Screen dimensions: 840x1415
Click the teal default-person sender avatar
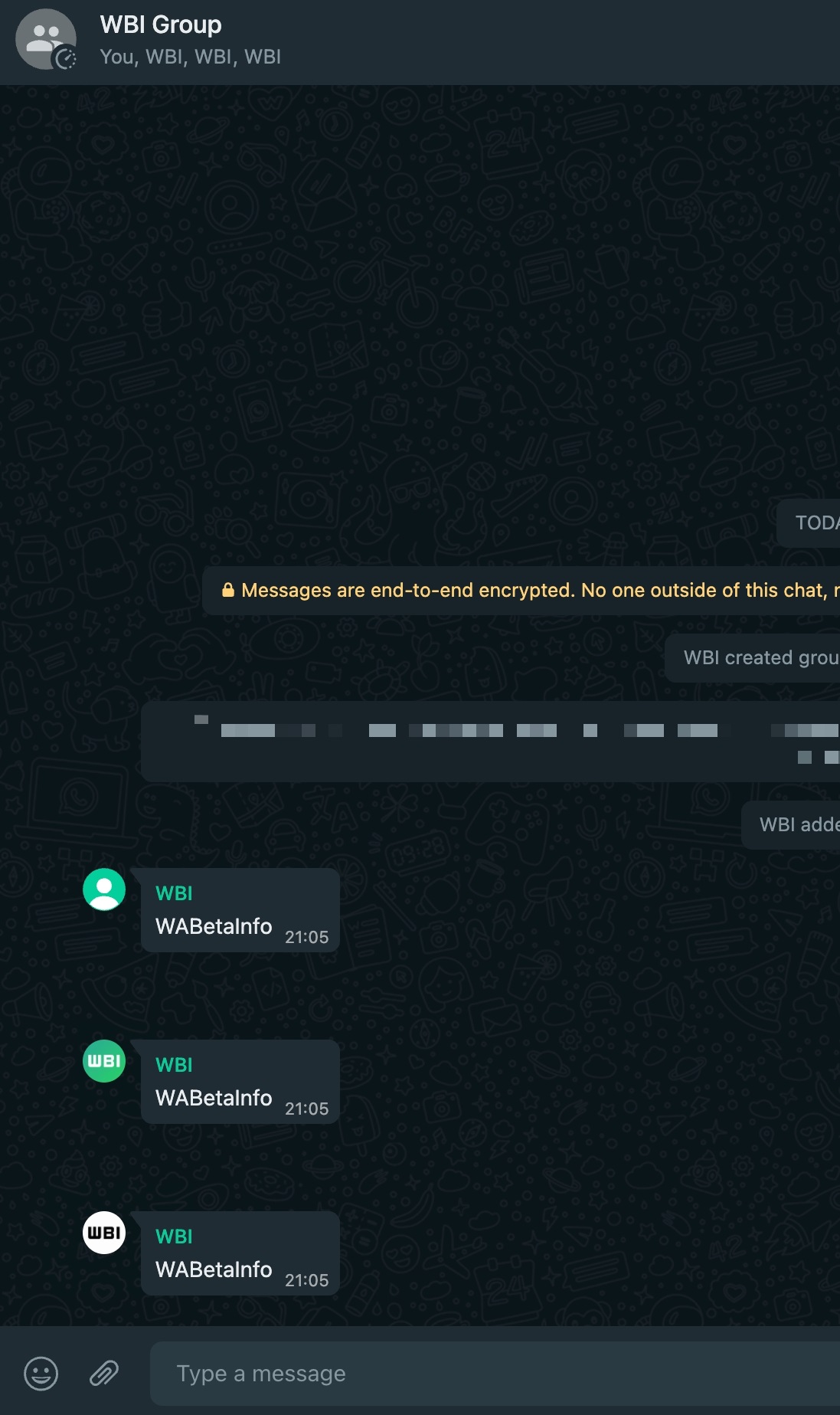click(x=104, y=889)
